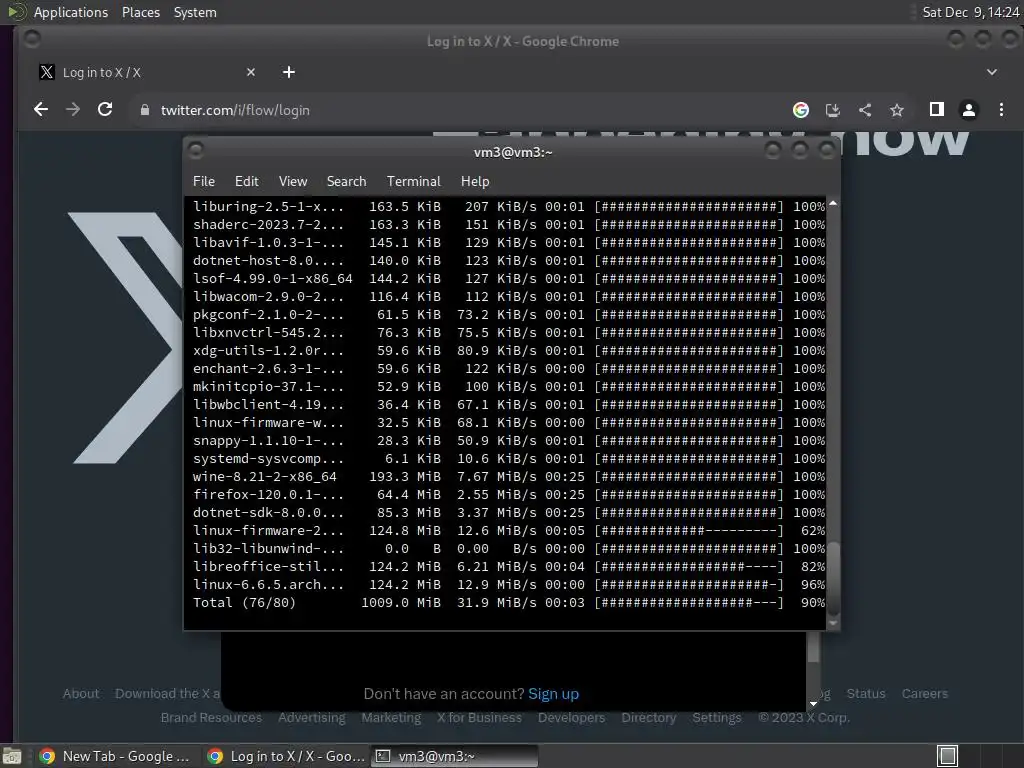Click the firefox-120.0.1 download line
The width and height of the screenshot is (1024, 768).
pos(509,494)
